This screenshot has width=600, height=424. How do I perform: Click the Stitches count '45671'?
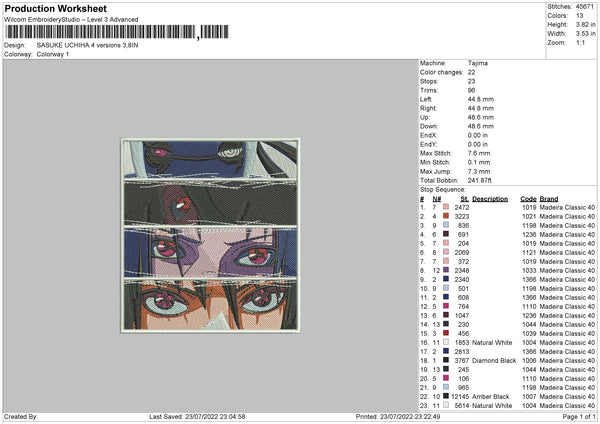(585, 7)
